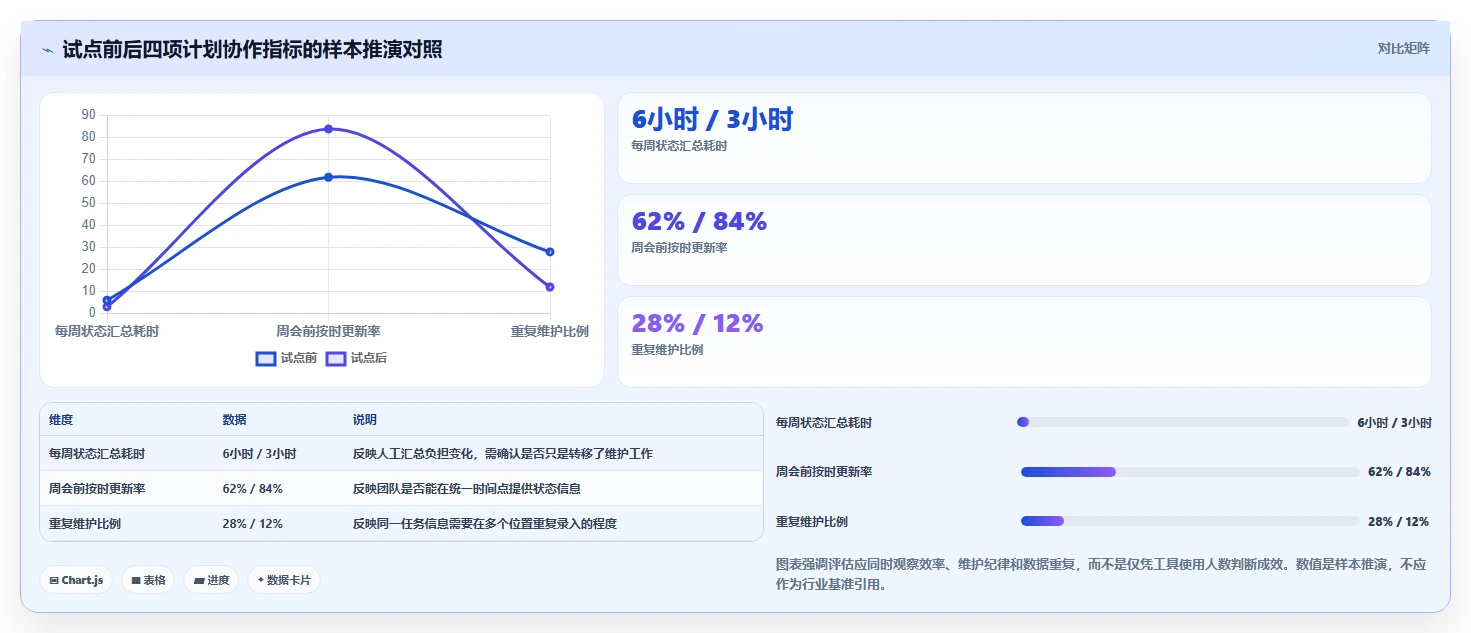Click the description starting 反映同一任务信息
The width and height of the screenshot is (1471, 633).
pos(485,524)
